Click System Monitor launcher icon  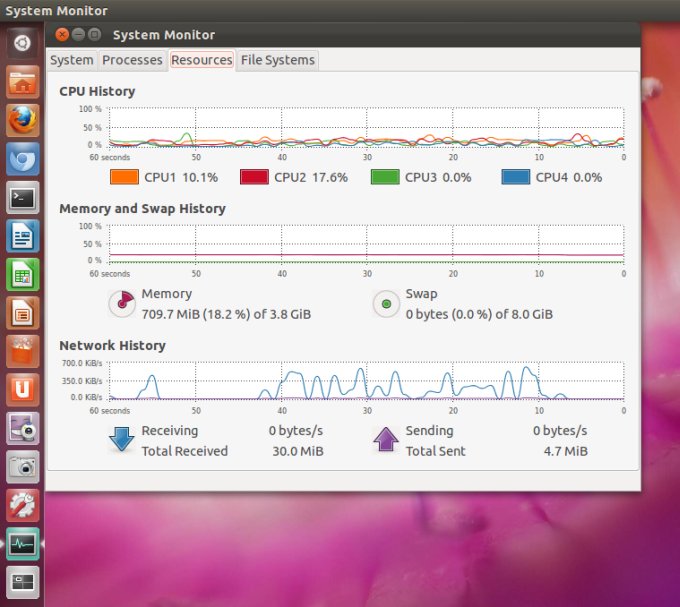click(x=23, y=544)
